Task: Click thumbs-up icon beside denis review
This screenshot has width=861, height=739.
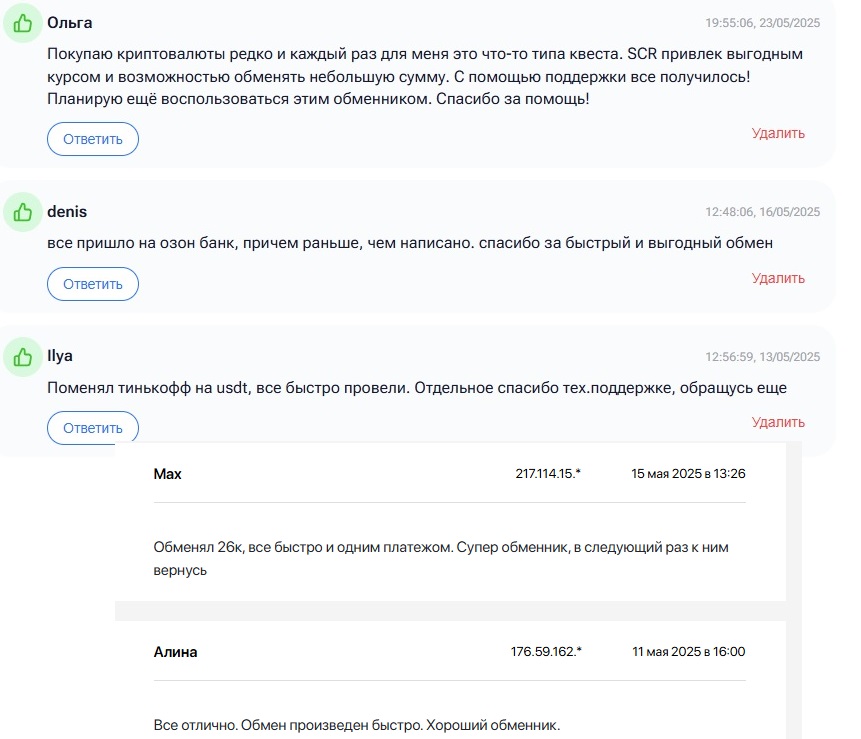Action: tap(23, 212)
